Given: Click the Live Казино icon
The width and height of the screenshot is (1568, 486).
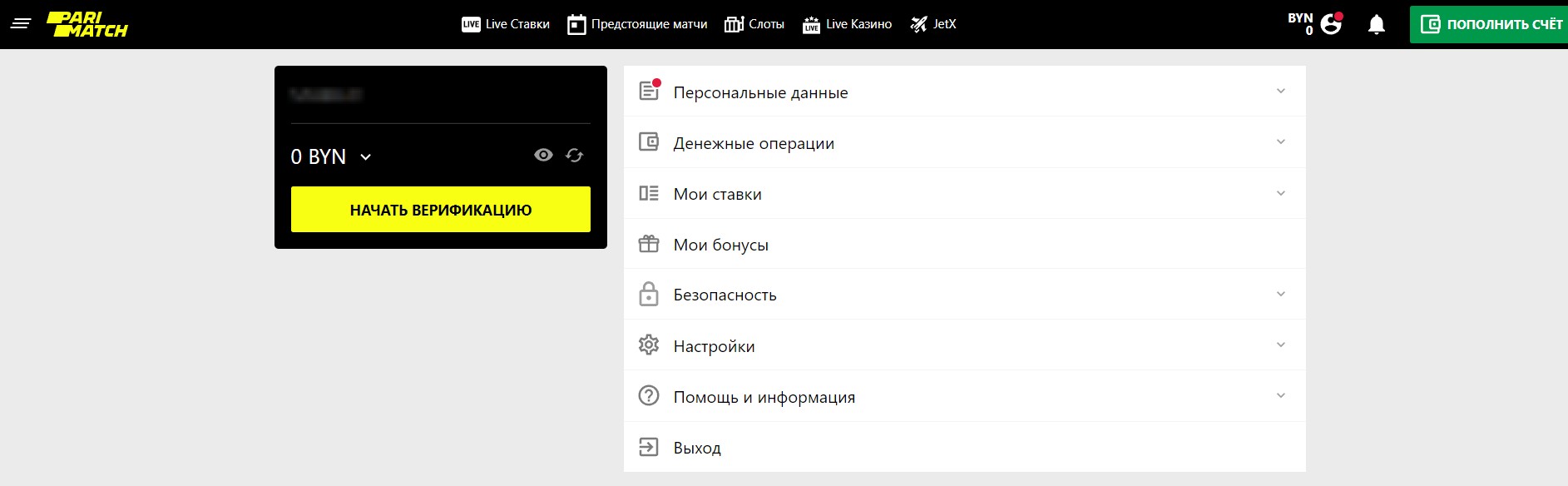Looking at the screenshot, I should pyautogui.click(x=811, y=25).
